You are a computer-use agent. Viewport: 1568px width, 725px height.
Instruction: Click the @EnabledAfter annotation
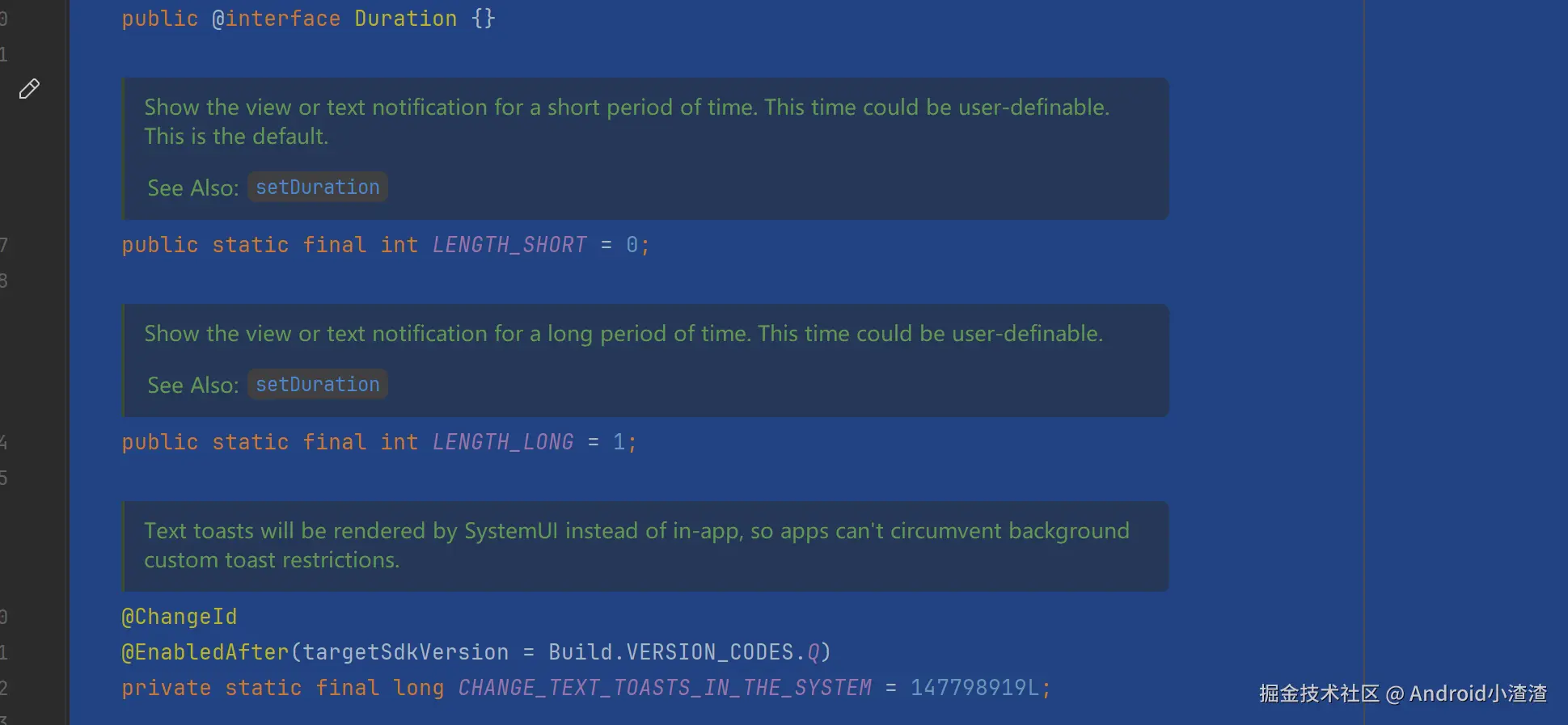(205, 652)
